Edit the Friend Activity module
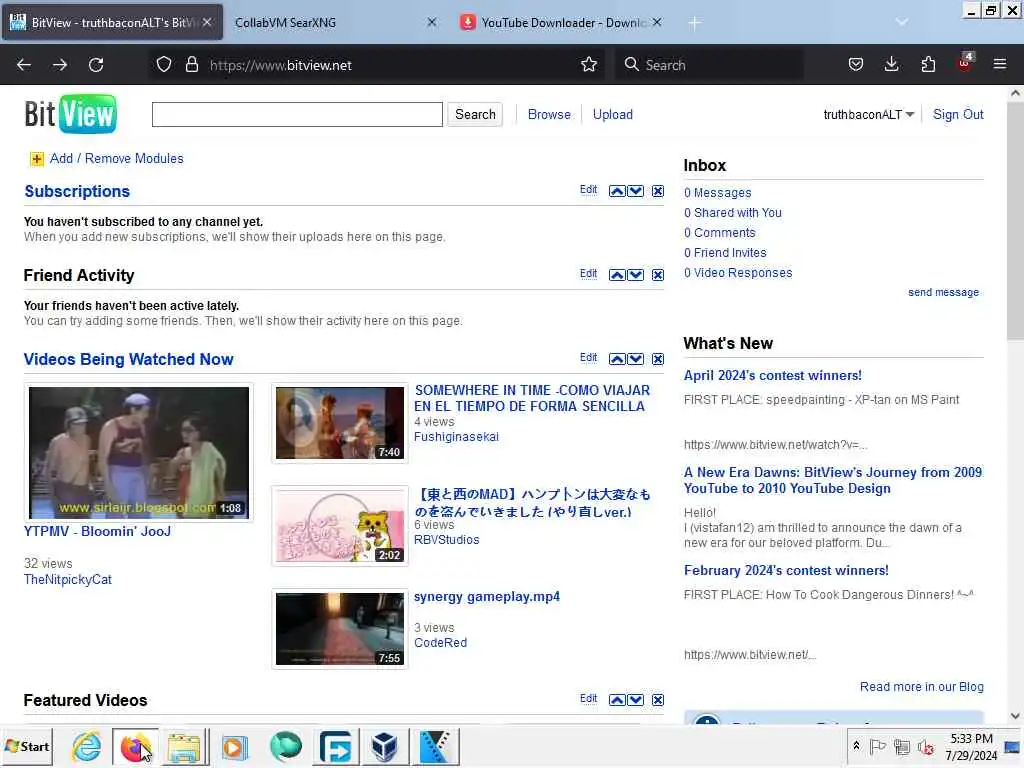The width and height of the screenshot is (1024, 768). point(588,274)
